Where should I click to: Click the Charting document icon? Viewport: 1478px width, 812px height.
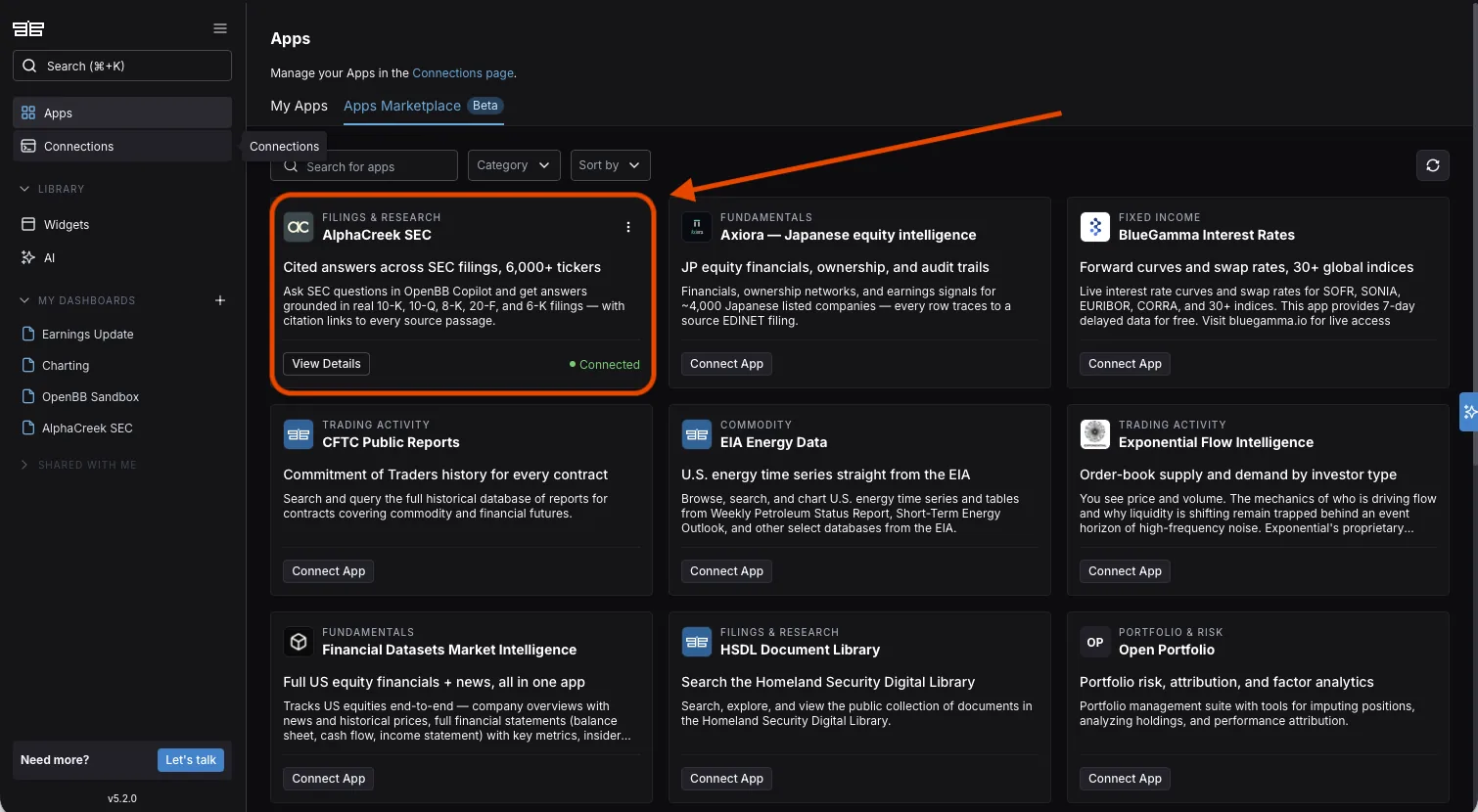pos(28,365)
